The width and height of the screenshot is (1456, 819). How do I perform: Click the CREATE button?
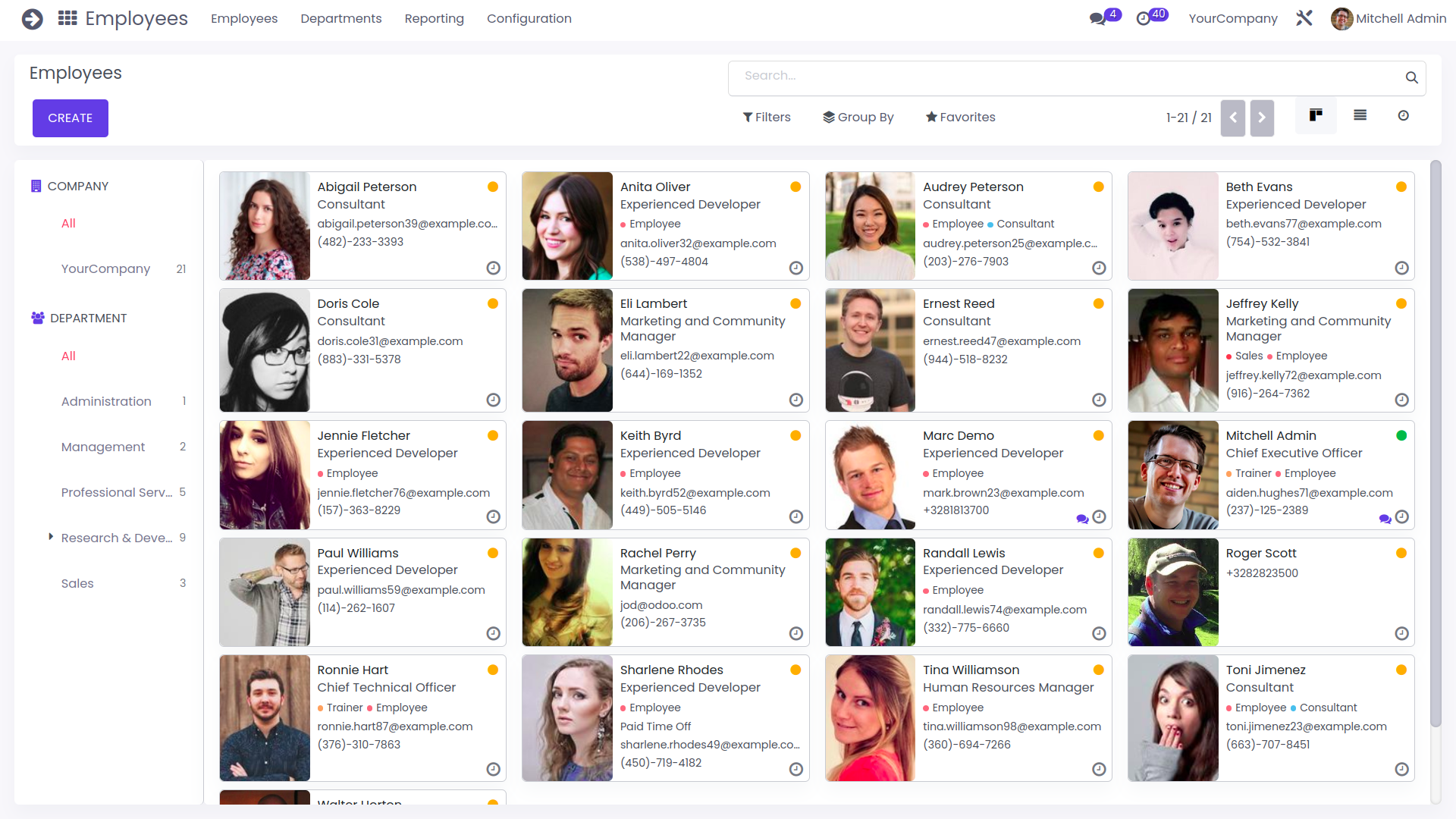70,118
